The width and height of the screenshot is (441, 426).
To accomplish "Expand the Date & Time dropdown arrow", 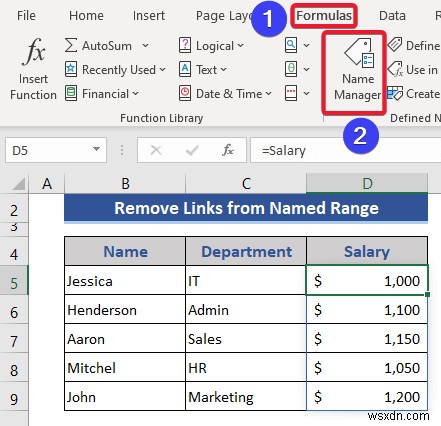I will [x=268, y=93].
